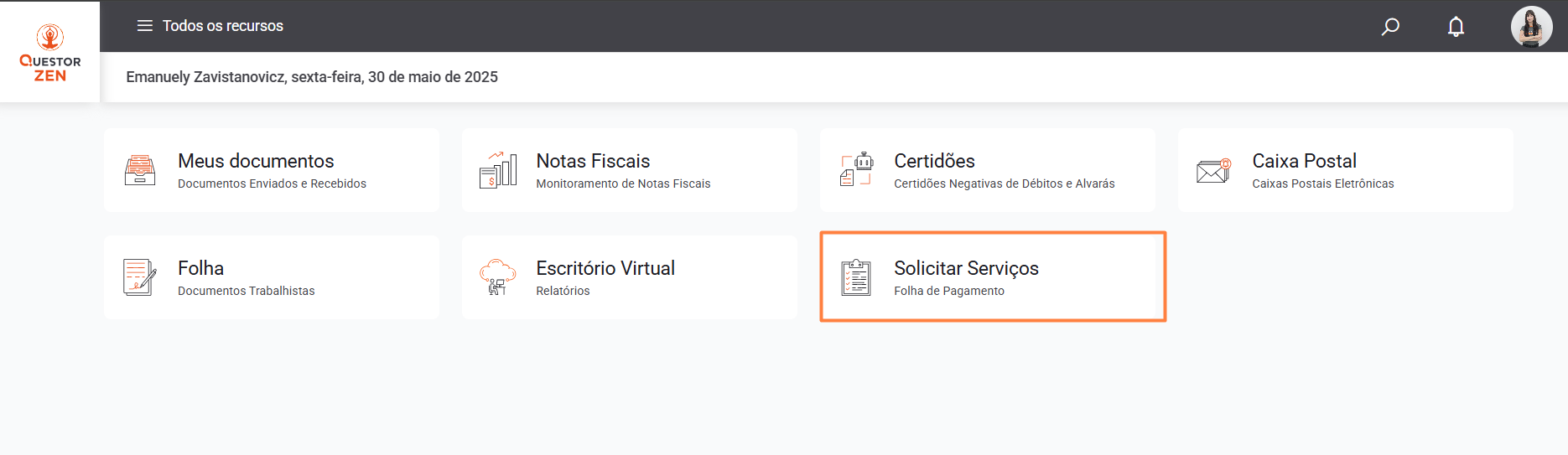
Task: Click 'Folha de Pagamento' subtitle text
Action: coord(949,291)
